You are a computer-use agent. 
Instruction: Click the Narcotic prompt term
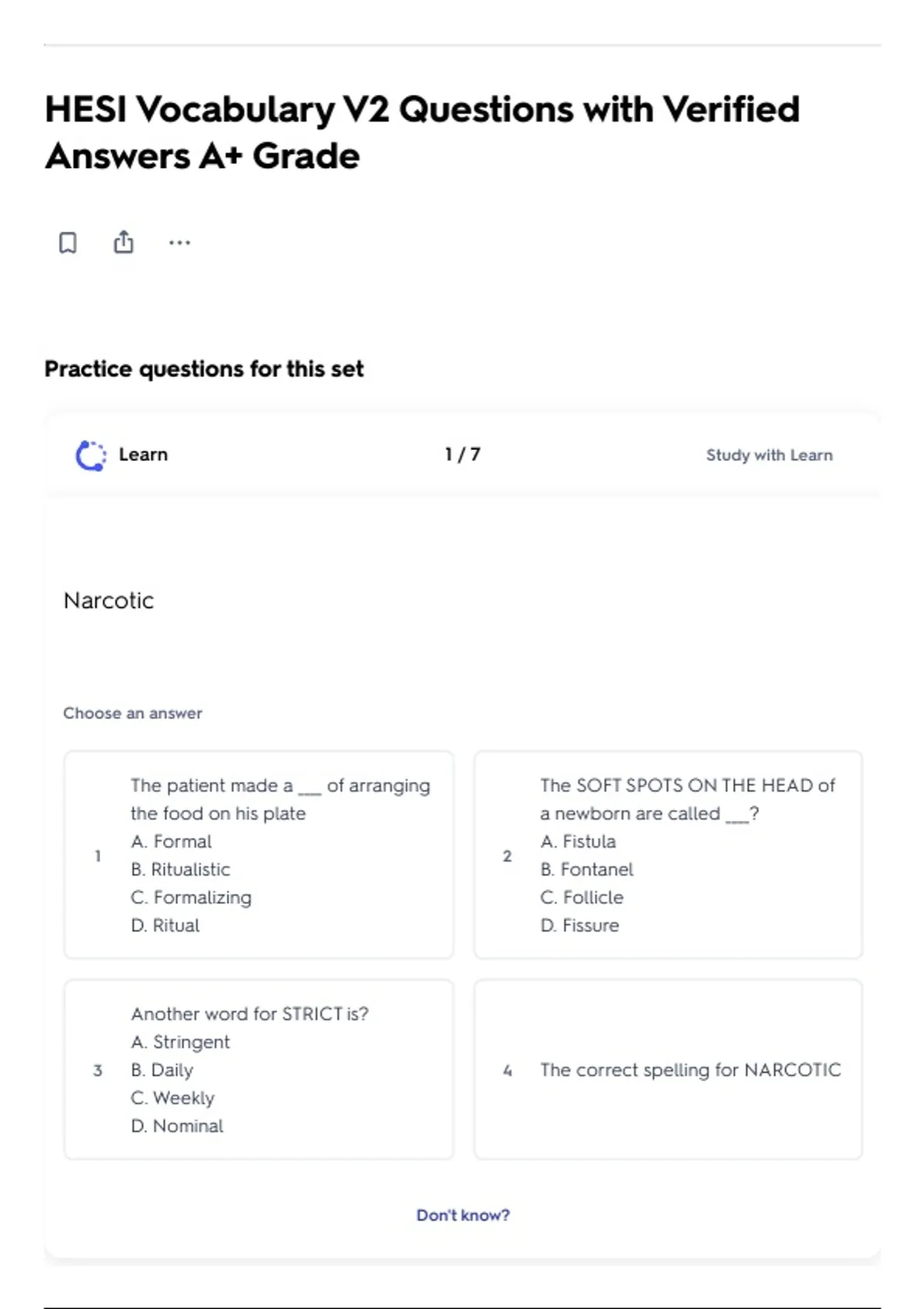click(109, 601)
